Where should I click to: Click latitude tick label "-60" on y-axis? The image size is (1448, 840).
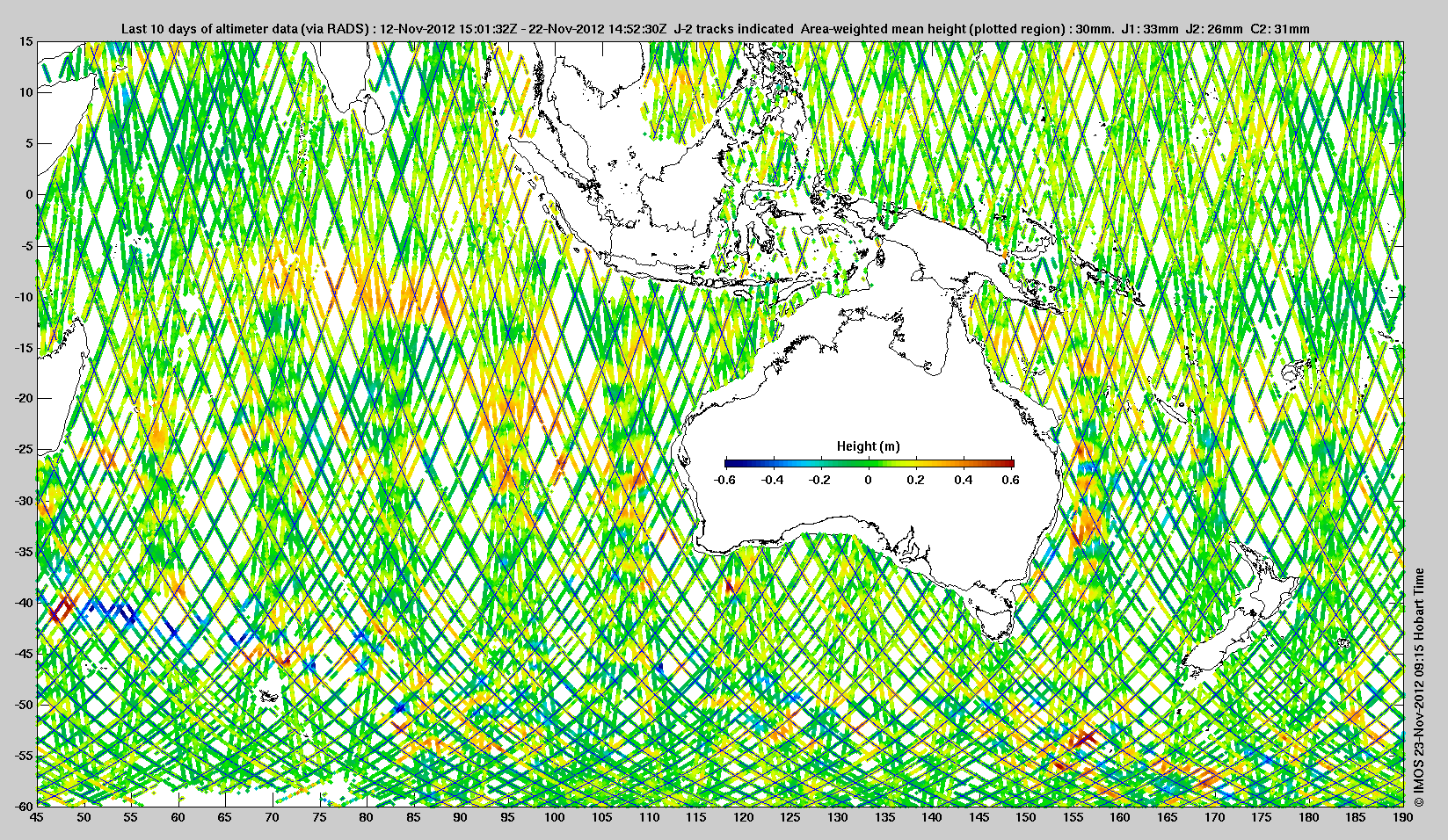[23, 806]
